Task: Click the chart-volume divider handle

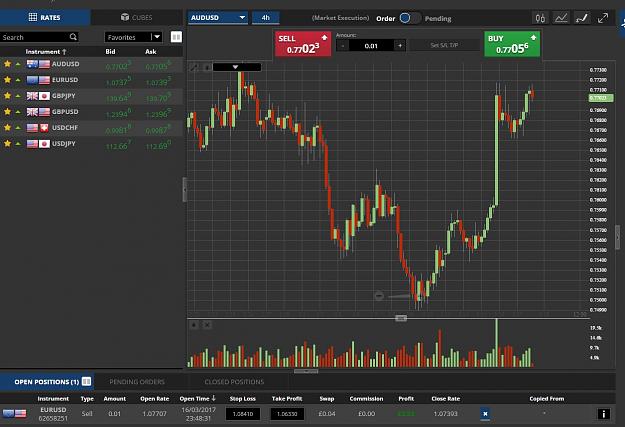Action: (401, 318)
